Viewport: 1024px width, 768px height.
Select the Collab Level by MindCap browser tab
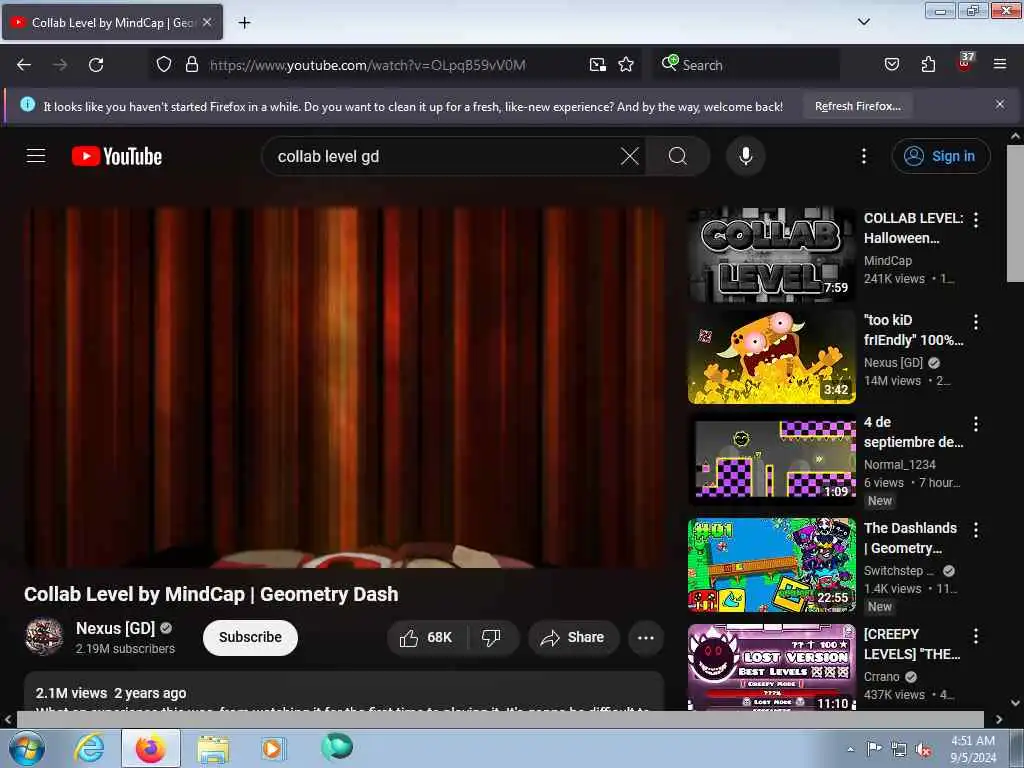[x=112, y=22]
